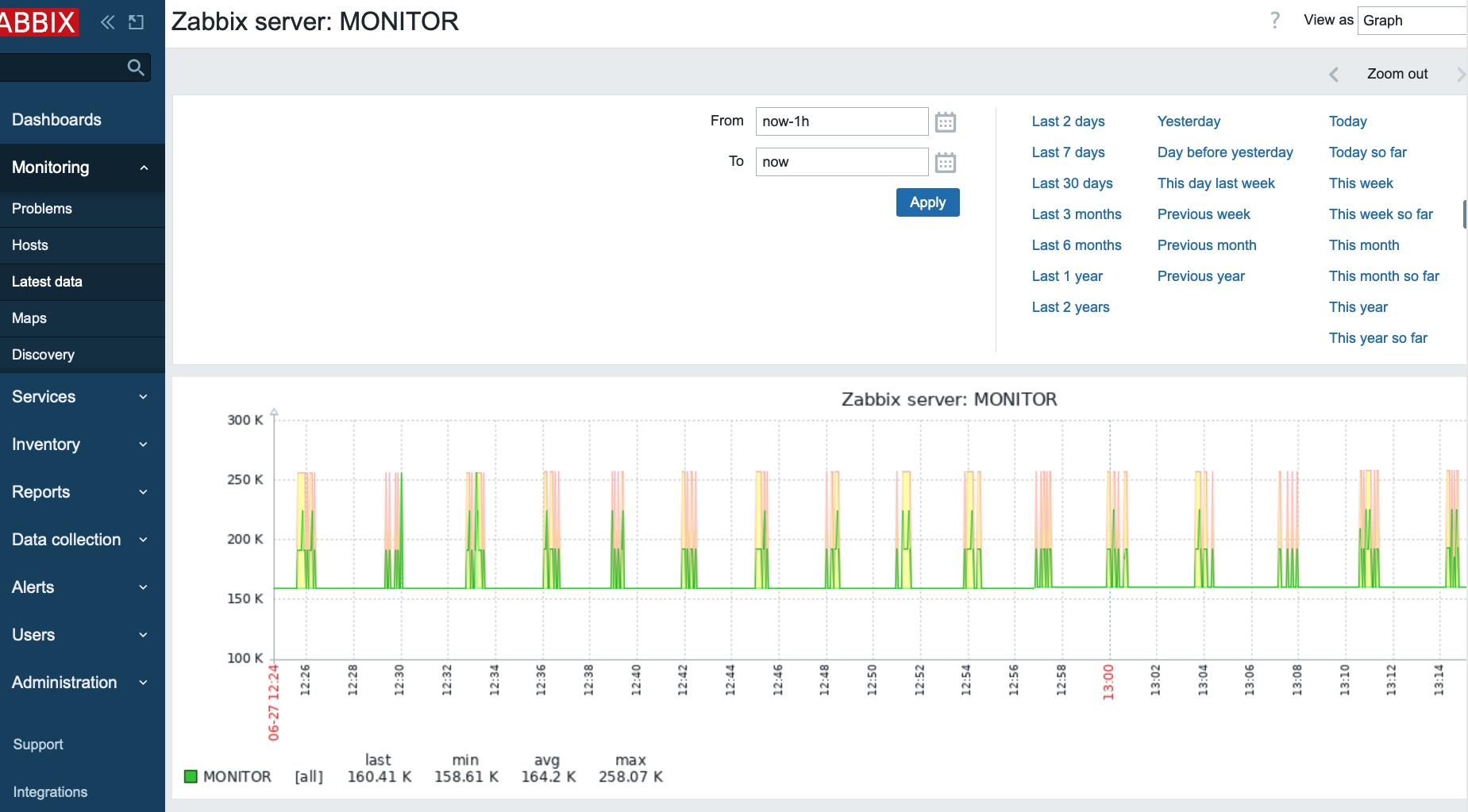Open the calendar picker for the From field
Viewport: 1468px width, 812px height.
click(945, 122)
